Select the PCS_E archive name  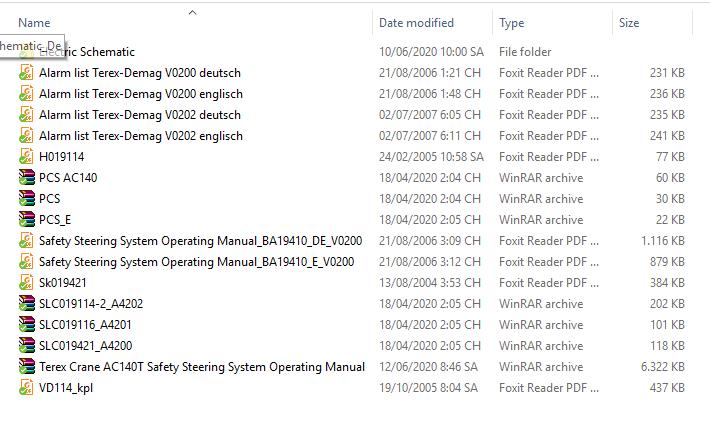55,220
